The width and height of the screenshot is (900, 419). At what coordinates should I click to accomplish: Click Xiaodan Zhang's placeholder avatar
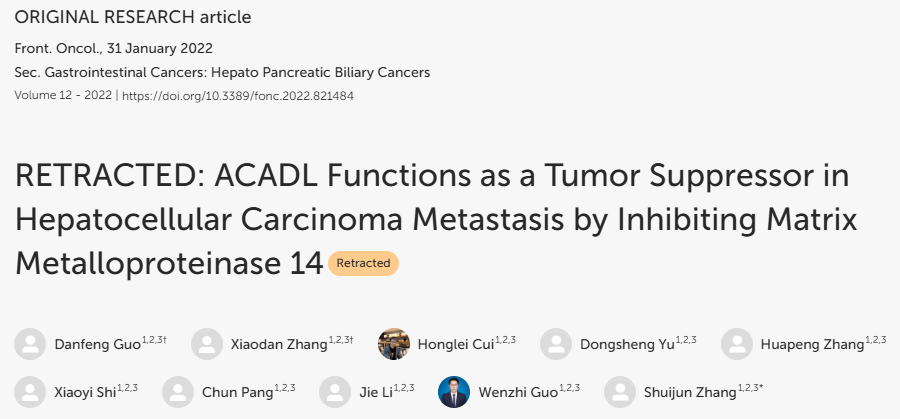point(207,344)
